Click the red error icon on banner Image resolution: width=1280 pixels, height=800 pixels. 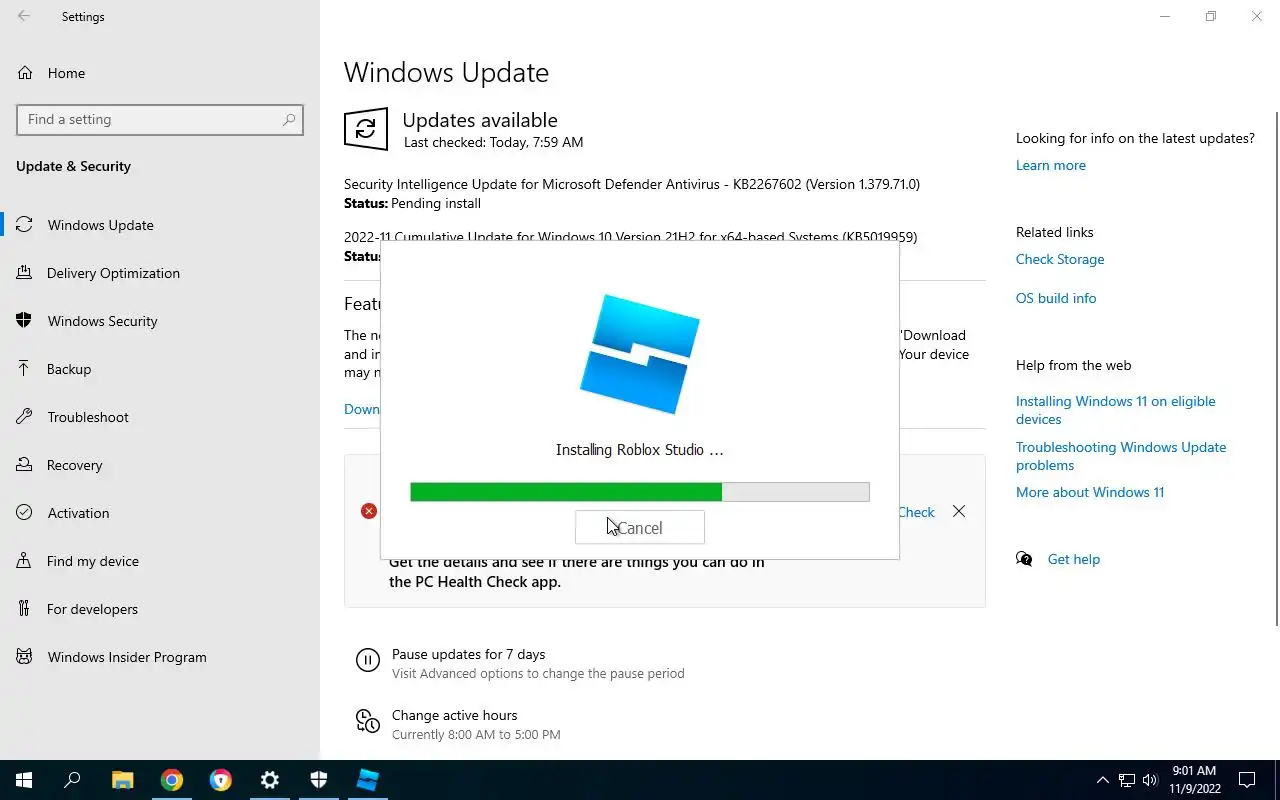click(x=369, y=511)
